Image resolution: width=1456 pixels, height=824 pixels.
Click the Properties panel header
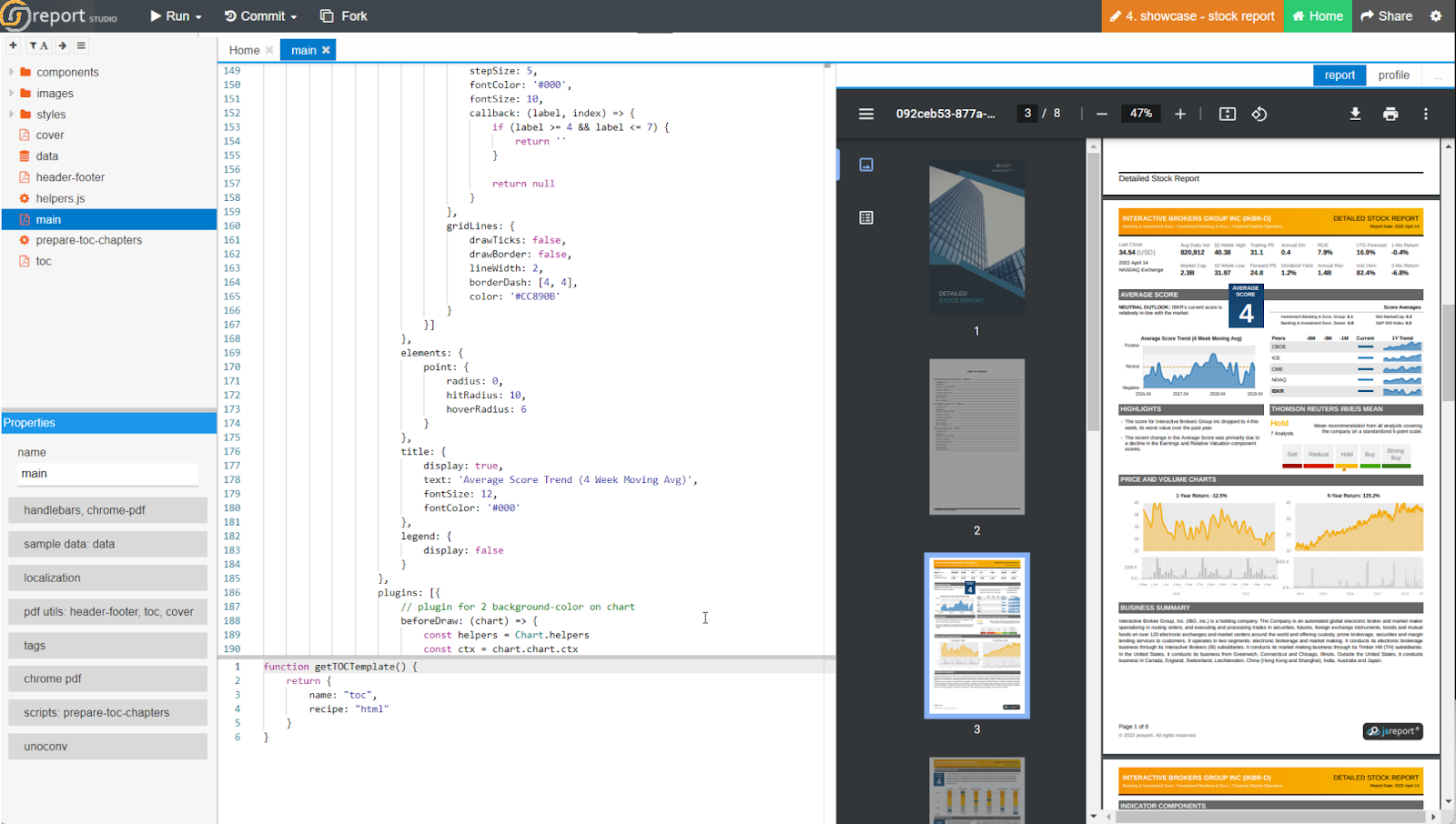pyautogui.click(x=109, y=423)
